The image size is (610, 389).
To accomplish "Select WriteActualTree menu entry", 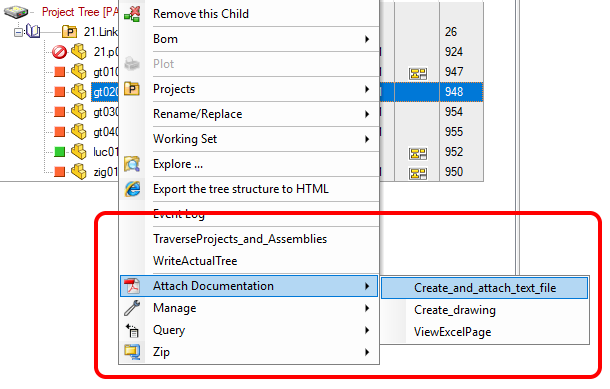I will tap(249, 261).
